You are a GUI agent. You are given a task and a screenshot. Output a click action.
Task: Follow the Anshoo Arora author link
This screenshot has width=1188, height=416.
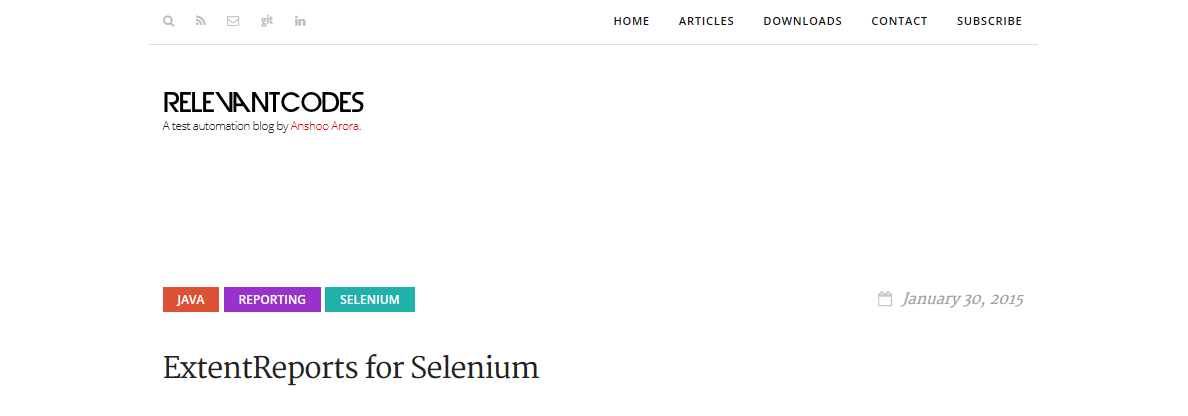coord(324,127)
